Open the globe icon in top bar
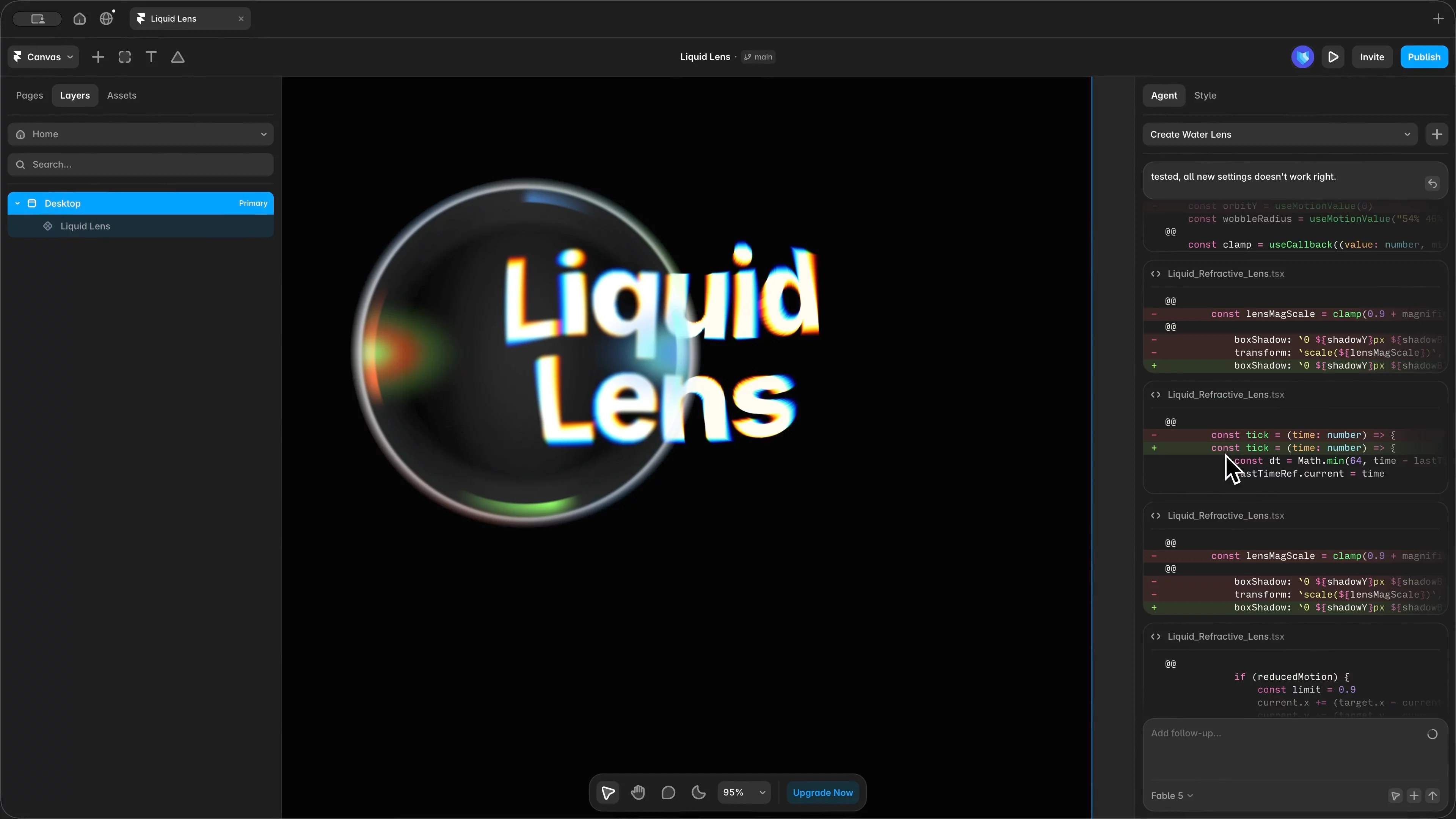 point(106,19)
